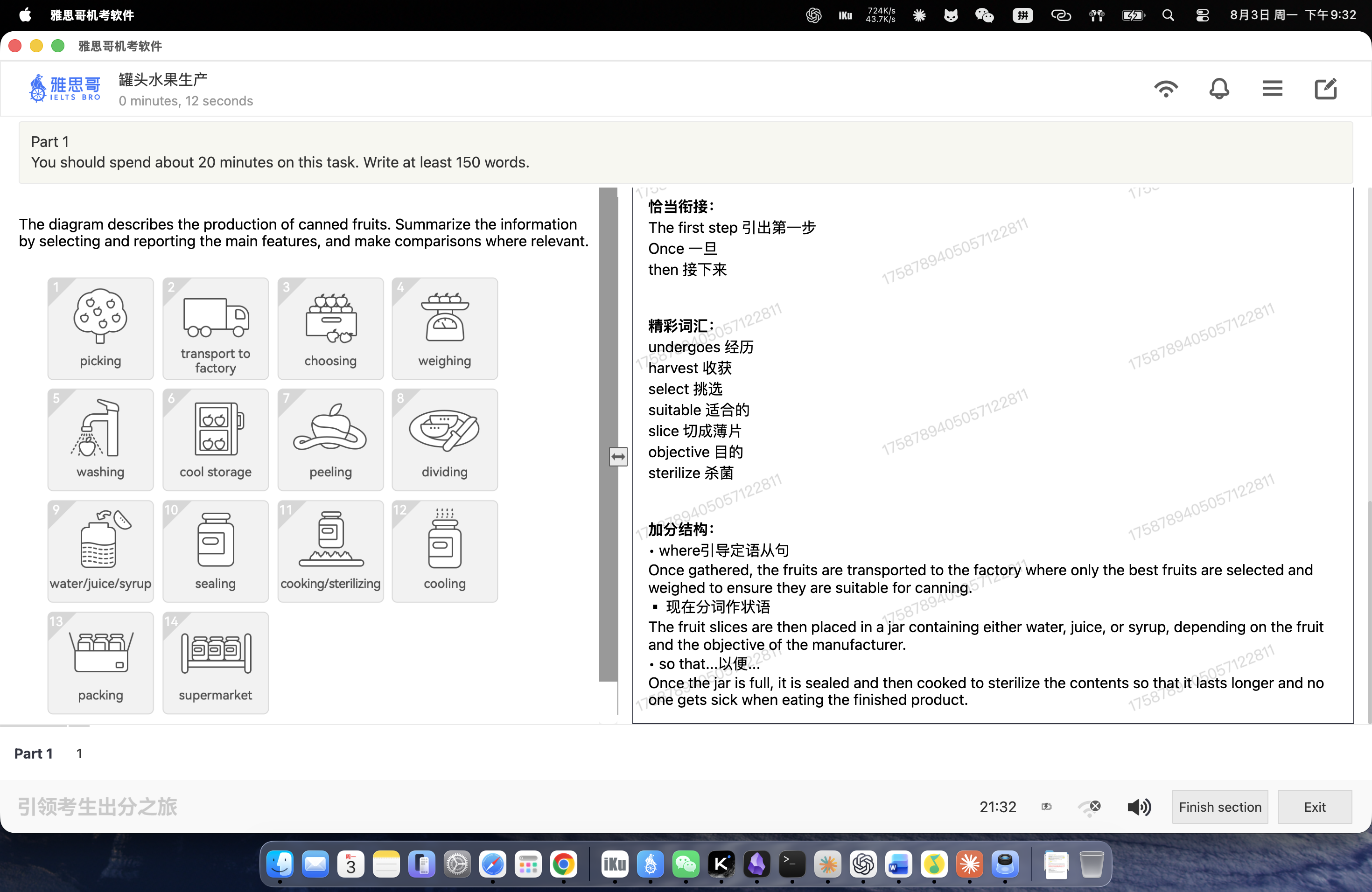Click the Finish section button

(x=1220, y=807)
